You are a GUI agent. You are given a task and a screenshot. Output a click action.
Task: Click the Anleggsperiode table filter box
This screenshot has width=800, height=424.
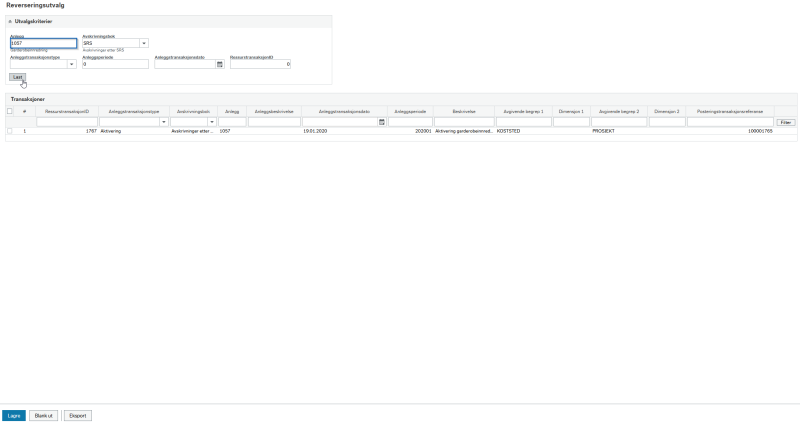click(410, 122)
